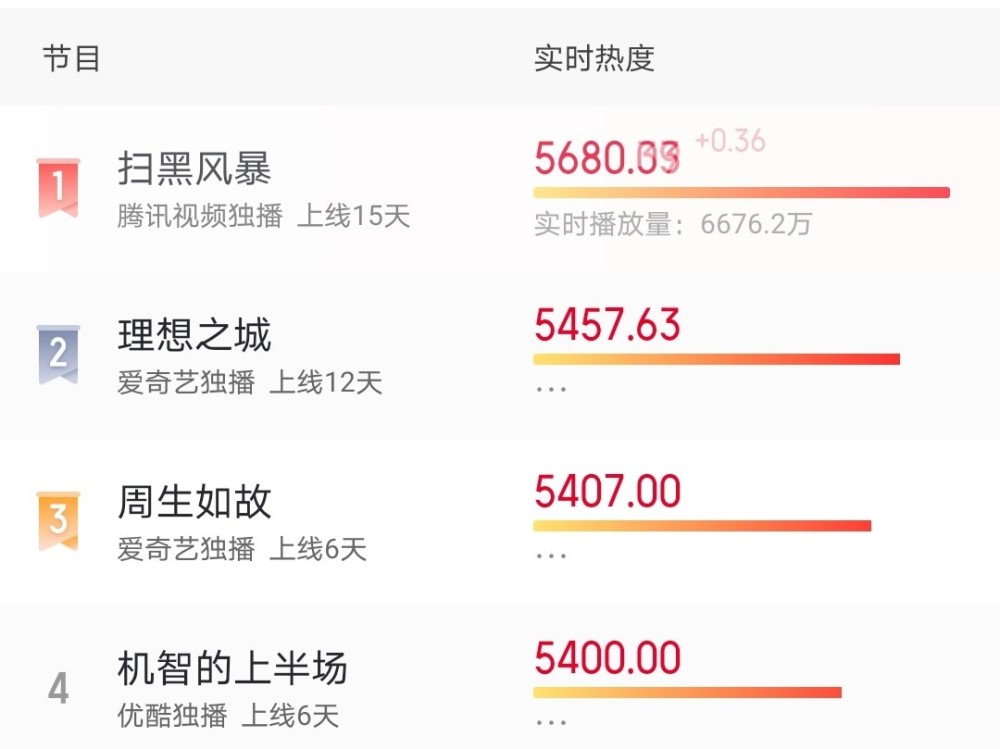Click the 节目 column header
The width and height of the screenshot is (1000, 749).
click(71, 59)
